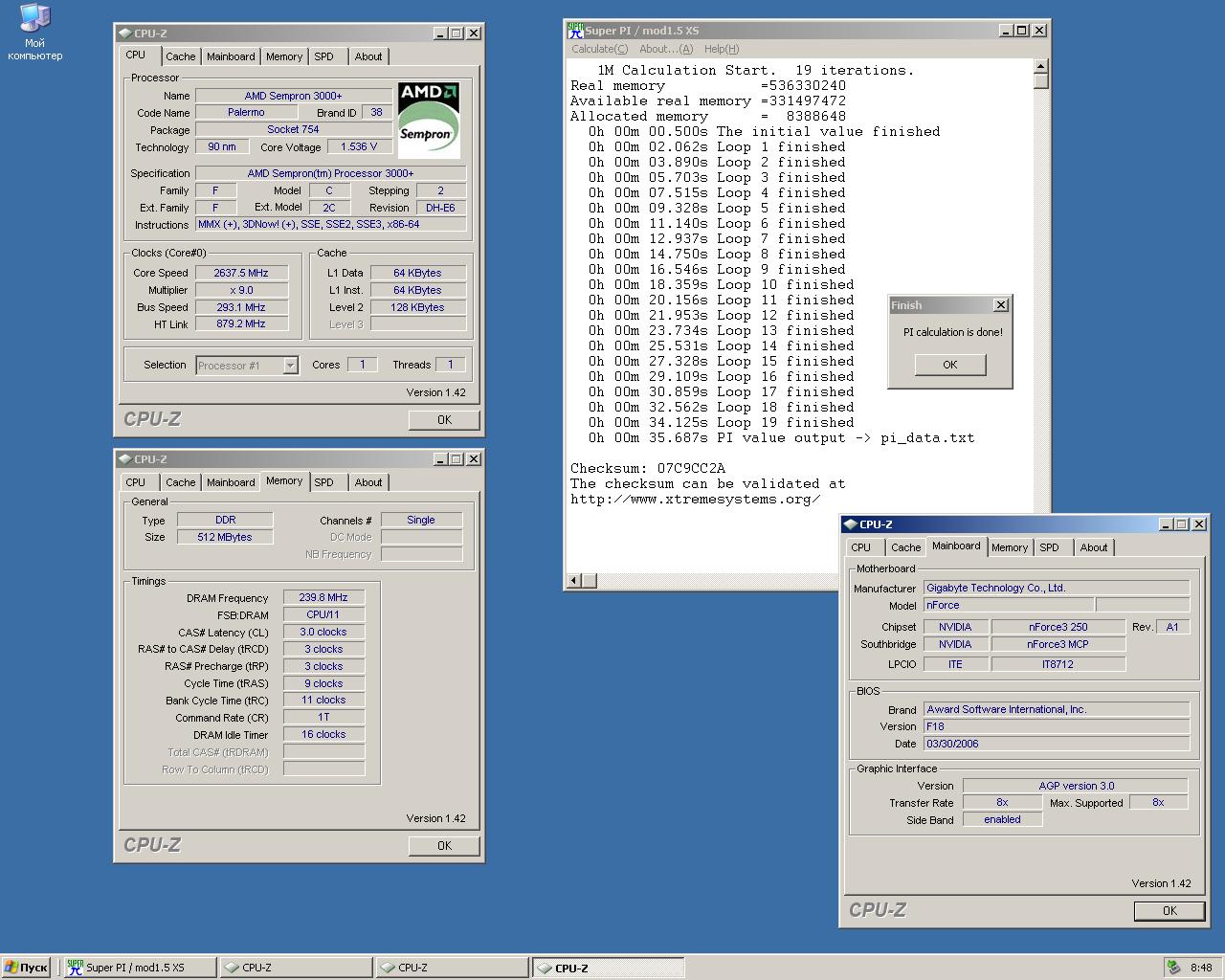Select Cache tab in Mainboard CPU-Z window

coord(905,547)
